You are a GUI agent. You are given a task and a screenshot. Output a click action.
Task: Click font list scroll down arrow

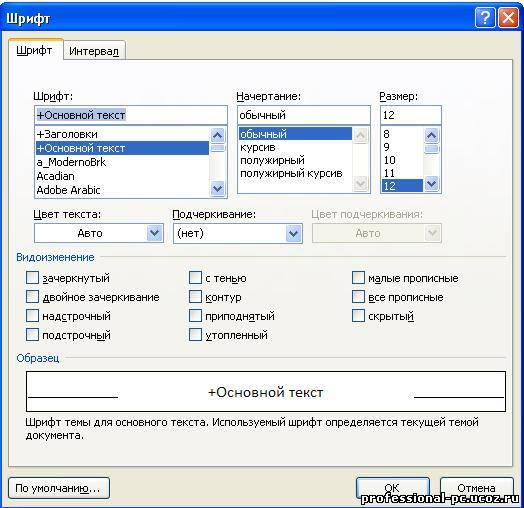218,189
